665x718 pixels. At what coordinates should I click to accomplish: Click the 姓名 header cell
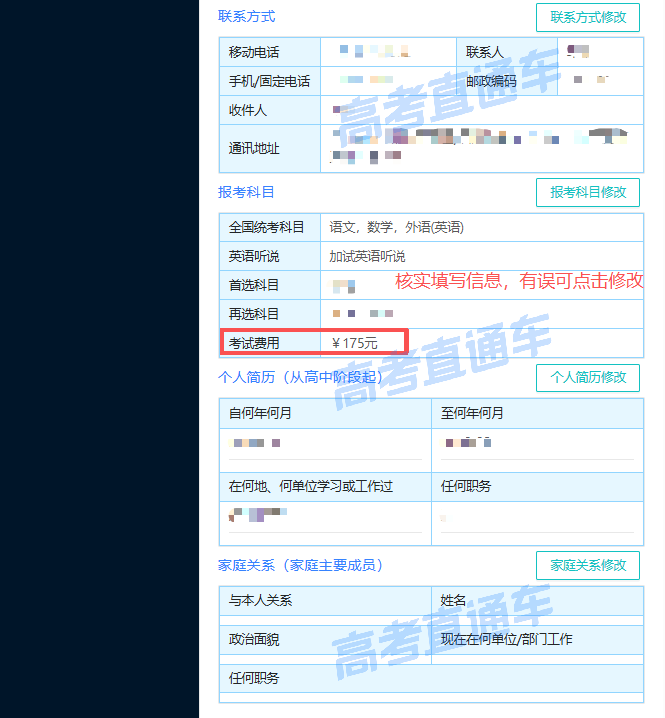(x=537, y=601)
